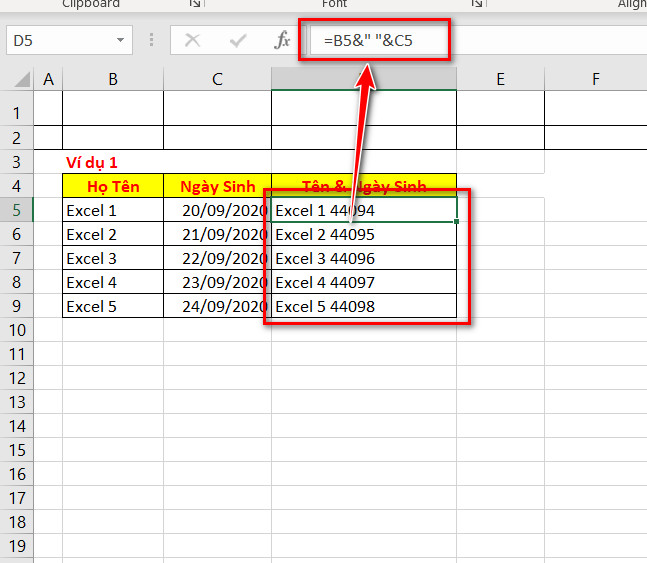647x563 pixels.
Task: Click the Enter checkmark formula bar icon
Action: tap(238, 40)
